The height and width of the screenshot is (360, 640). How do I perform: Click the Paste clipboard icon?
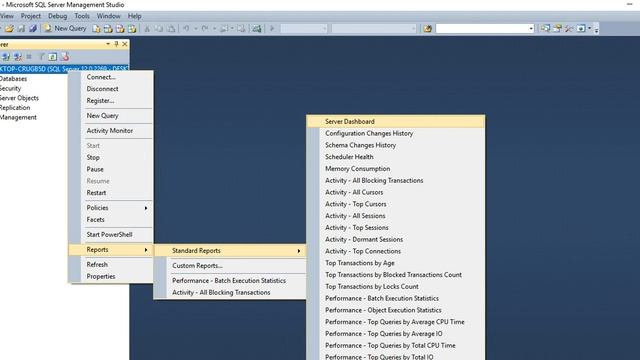171,29
